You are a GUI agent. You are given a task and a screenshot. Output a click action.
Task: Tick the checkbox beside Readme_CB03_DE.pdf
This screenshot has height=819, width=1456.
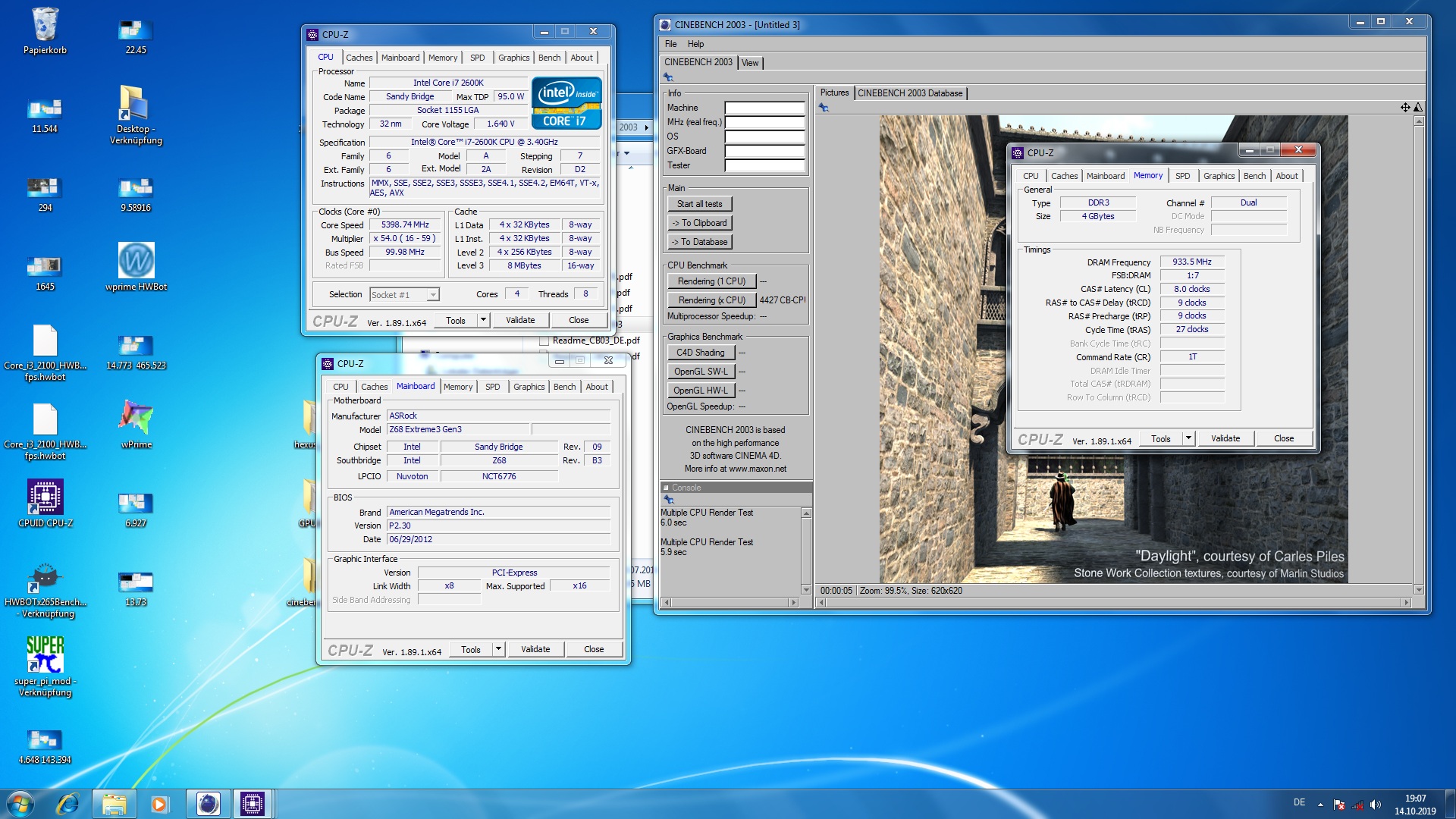[x=544, y=340]
